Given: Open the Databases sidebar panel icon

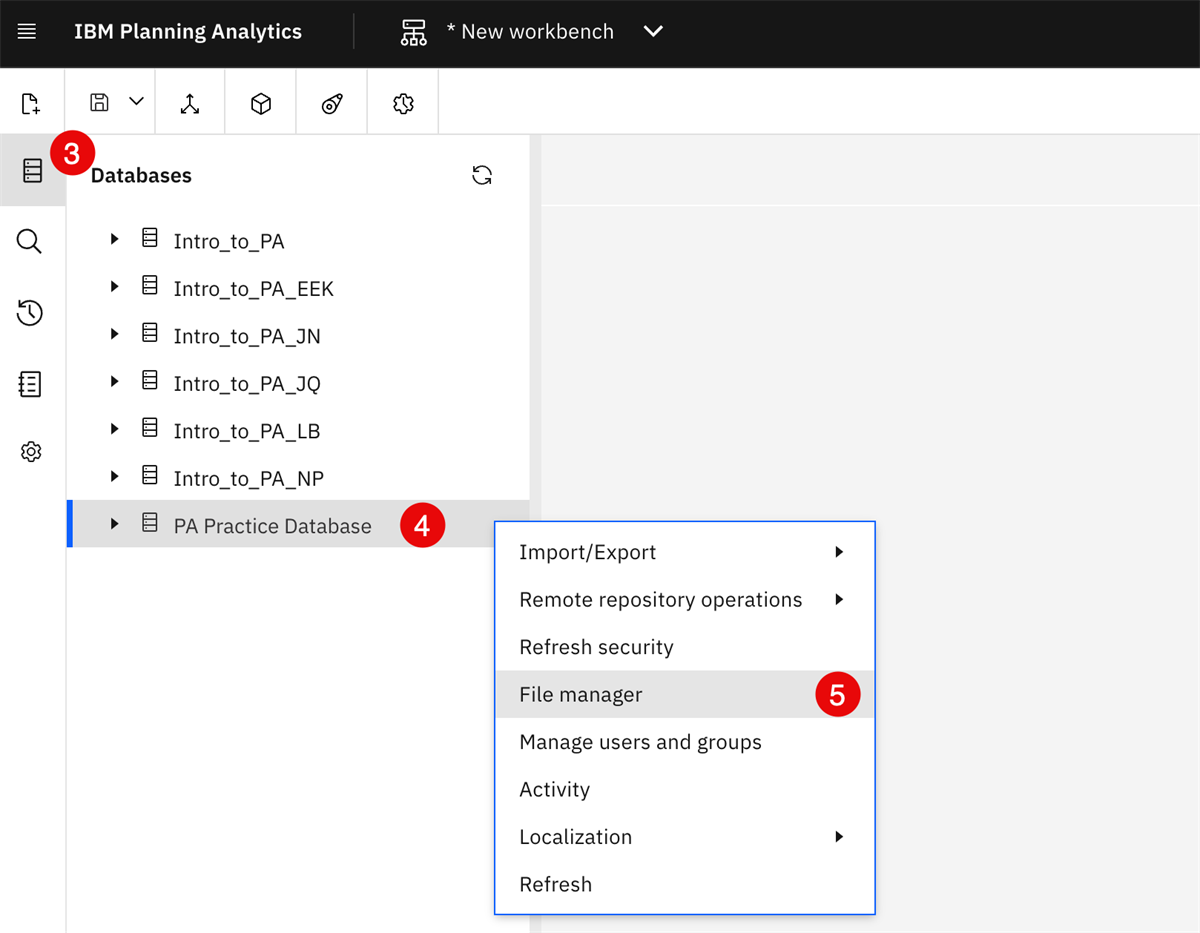Looking at the screenshot, I should (x=33, y=171).
